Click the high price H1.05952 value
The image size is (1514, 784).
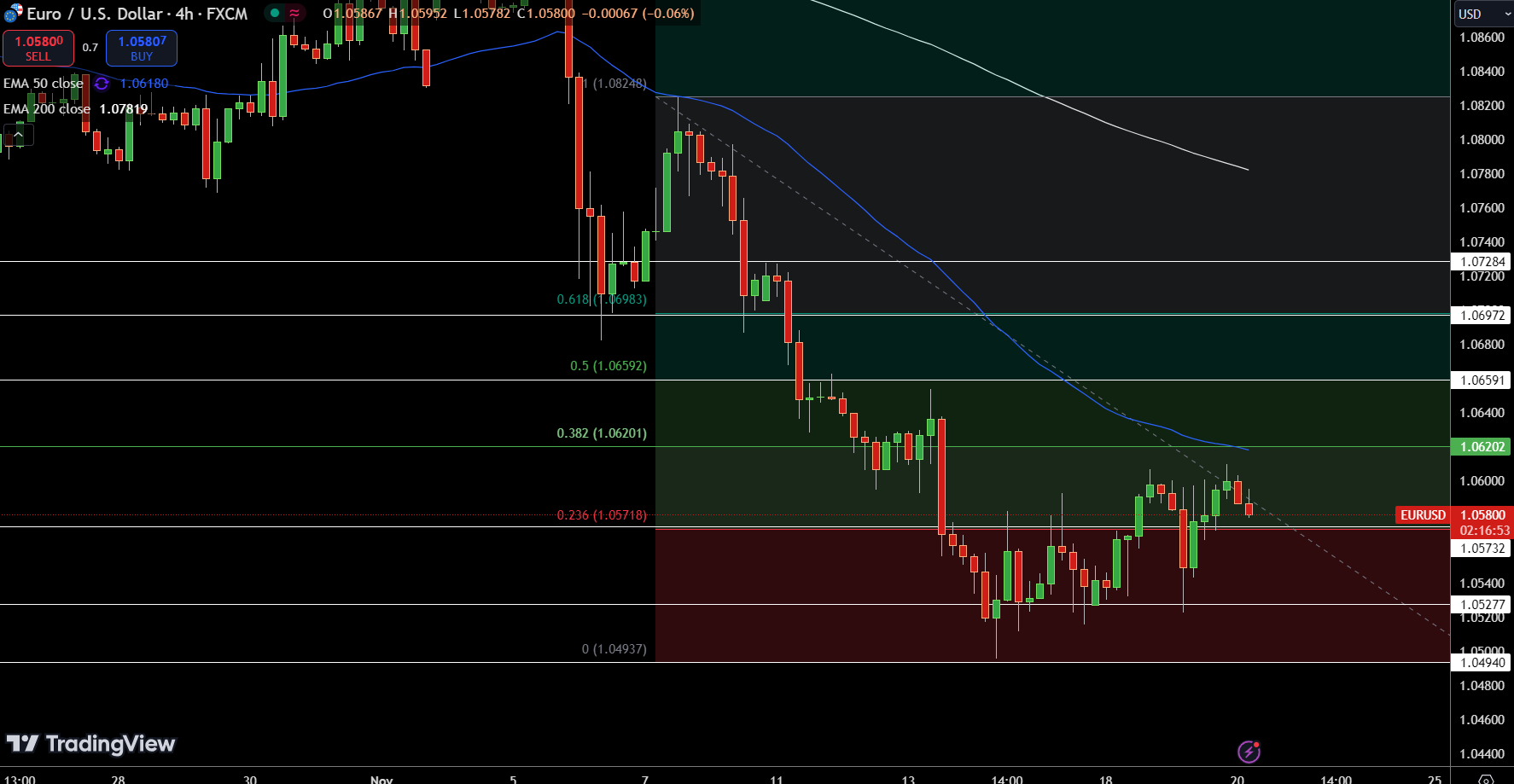click(x=418, y=14)
